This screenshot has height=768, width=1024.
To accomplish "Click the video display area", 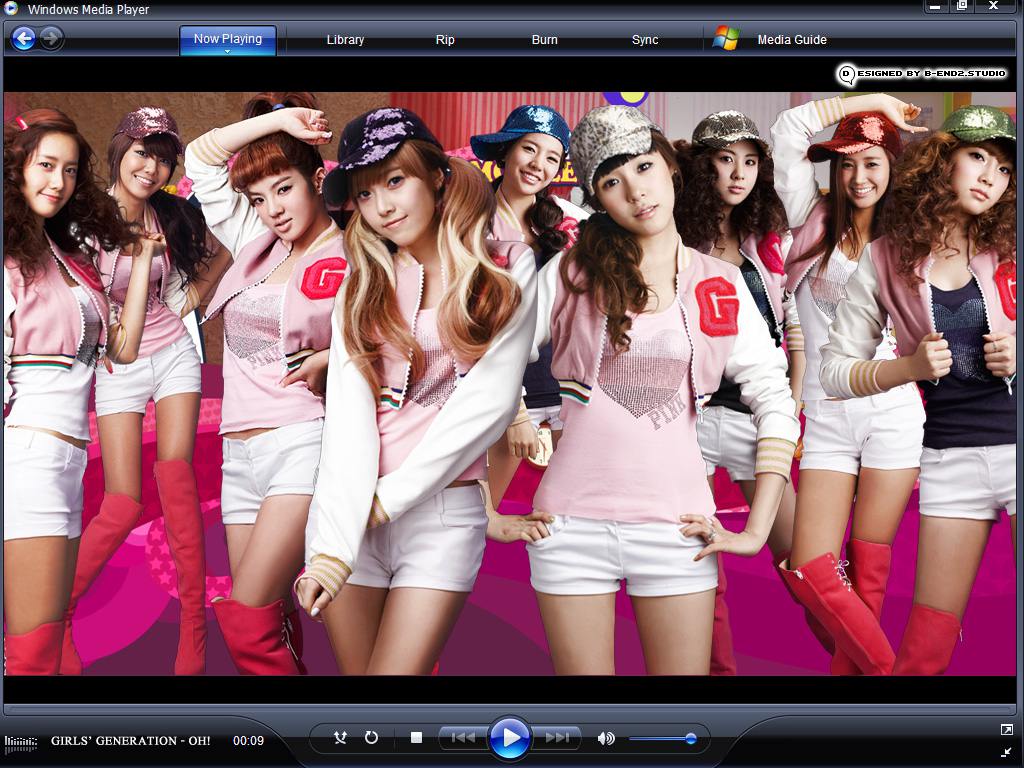I will pos(509,383).
